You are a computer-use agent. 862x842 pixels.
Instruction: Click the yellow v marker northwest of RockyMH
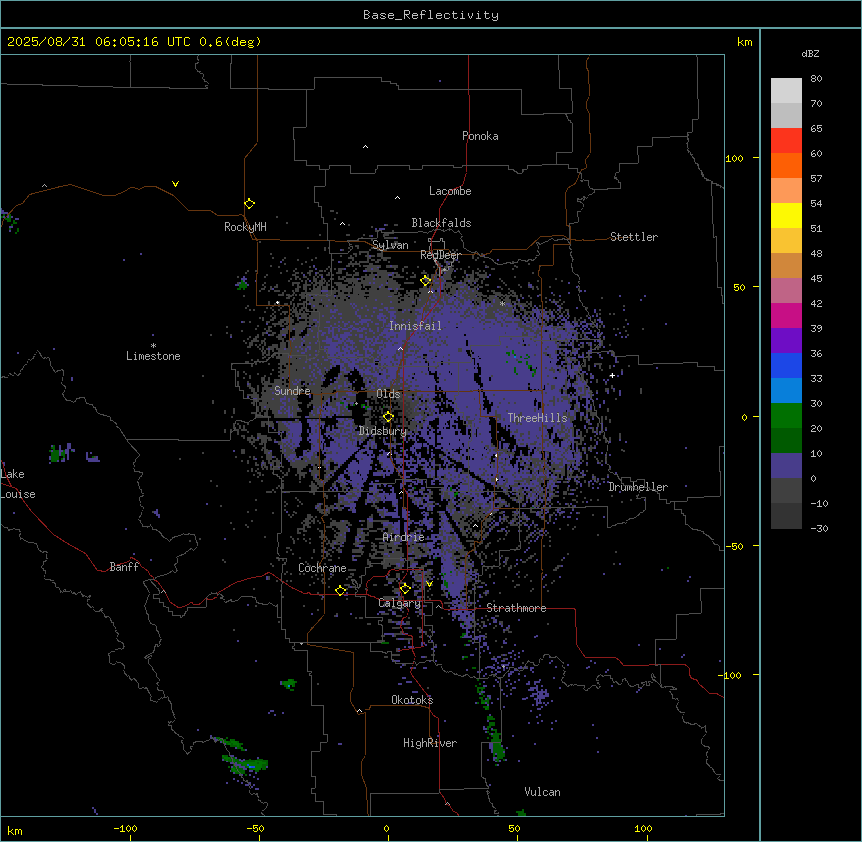point(175,184)
